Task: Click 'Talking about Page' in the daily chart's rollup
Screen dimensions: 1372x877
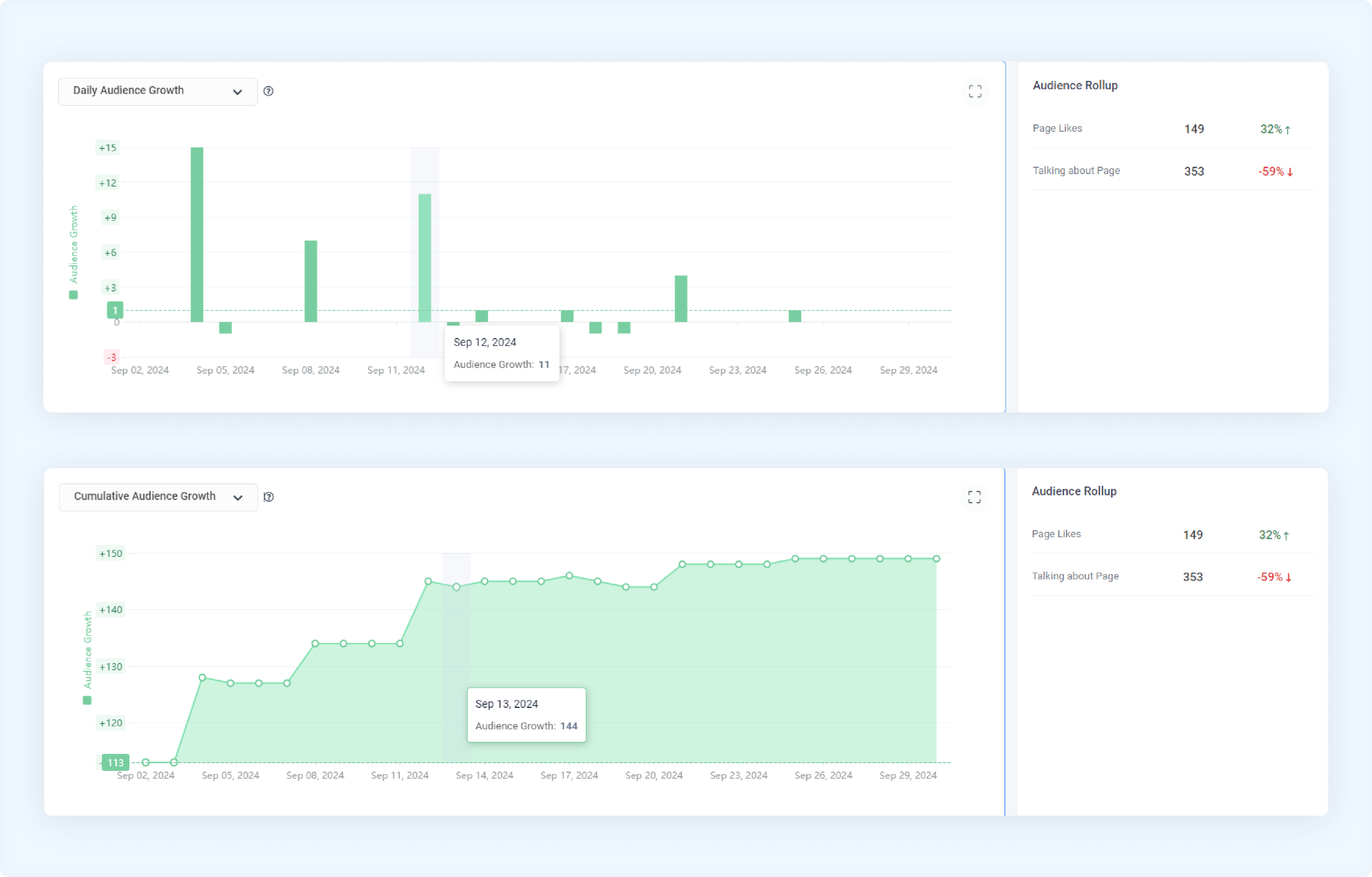Action: click(1076, 170)
